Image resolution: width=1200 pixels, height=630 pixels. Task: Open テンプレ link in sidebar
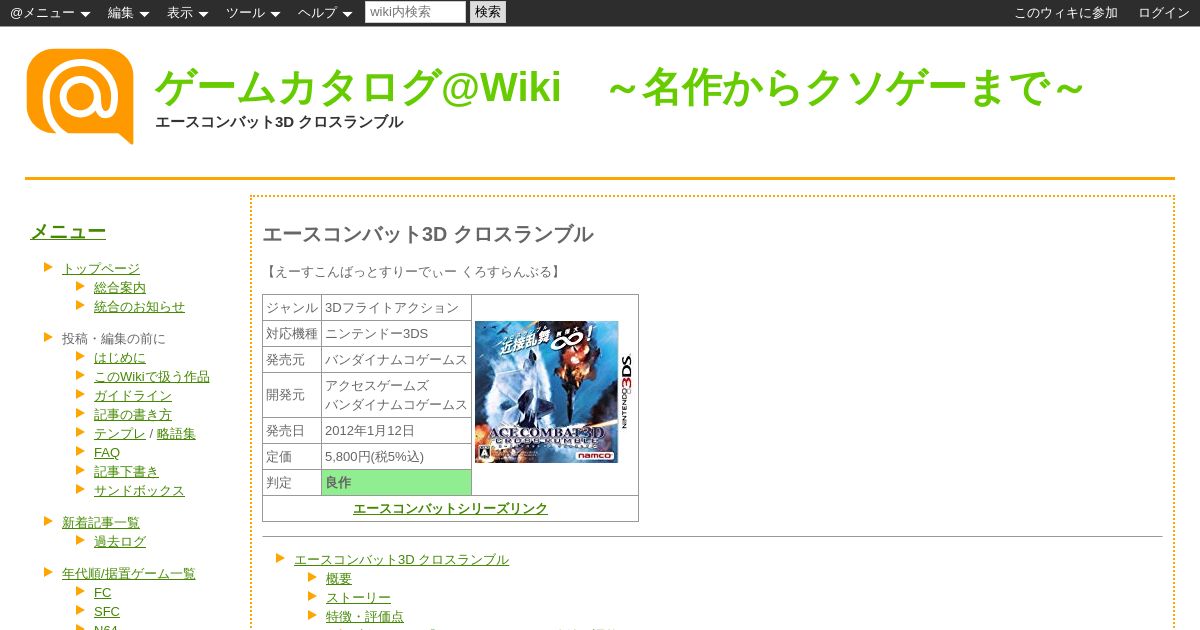120,433
